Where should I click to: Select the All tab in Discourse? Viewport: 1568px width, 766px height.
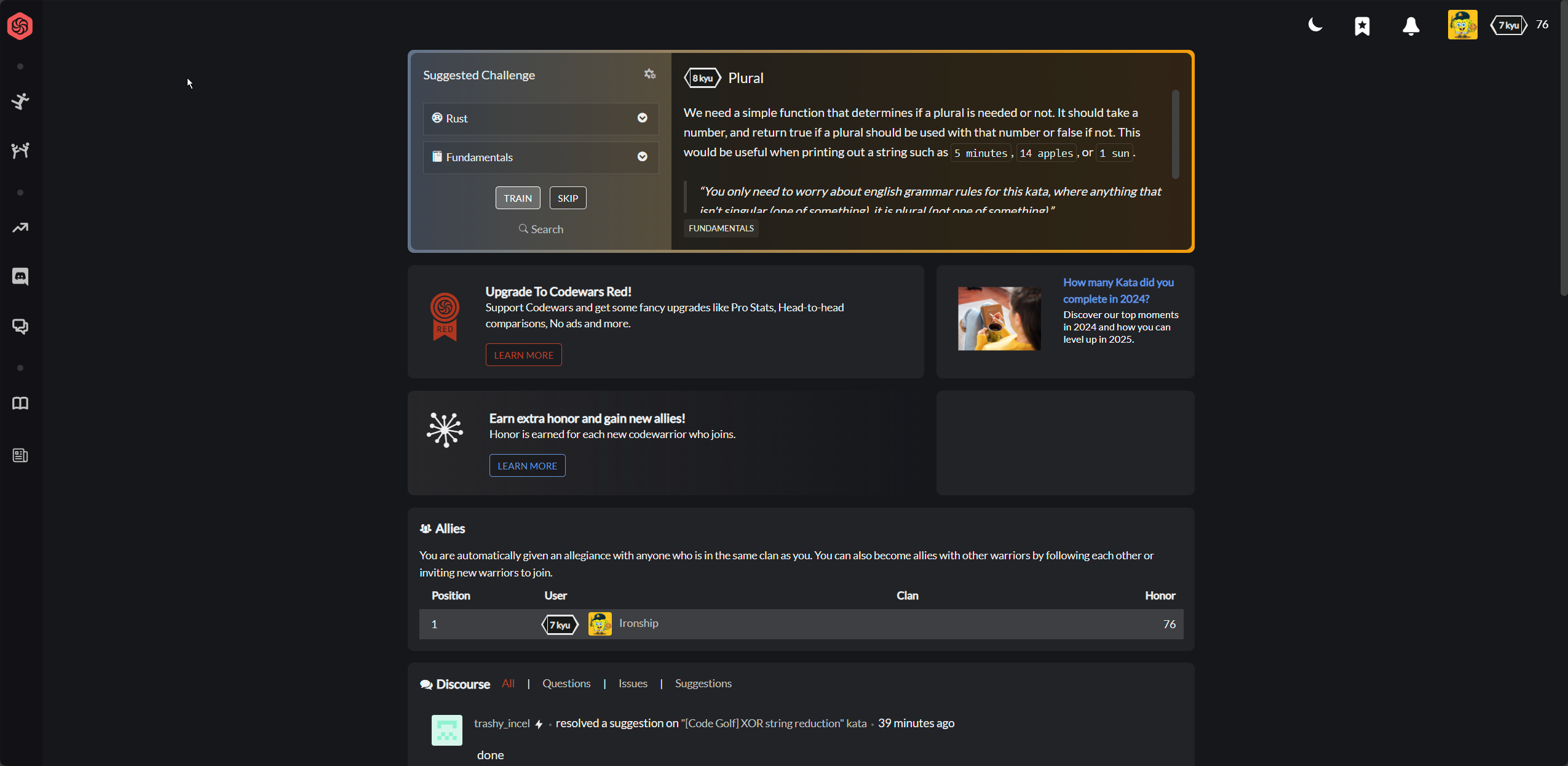coord(508,684)
